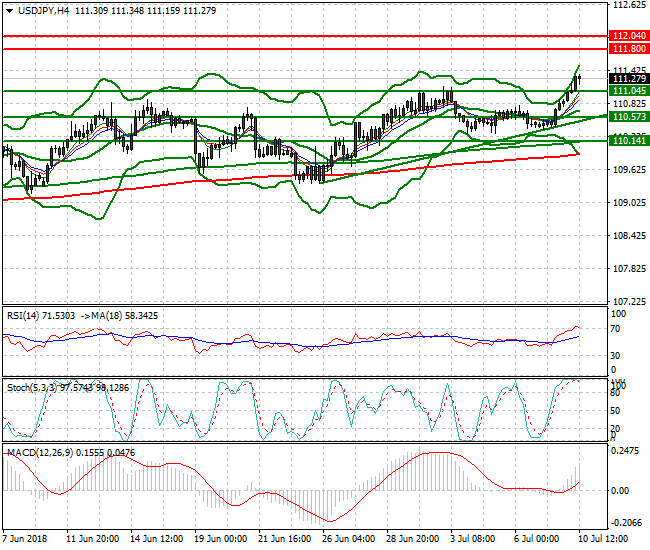The image size is (650, 550).
Task: Select the green horizontal line at 110.573
Action: pos(305,117)
